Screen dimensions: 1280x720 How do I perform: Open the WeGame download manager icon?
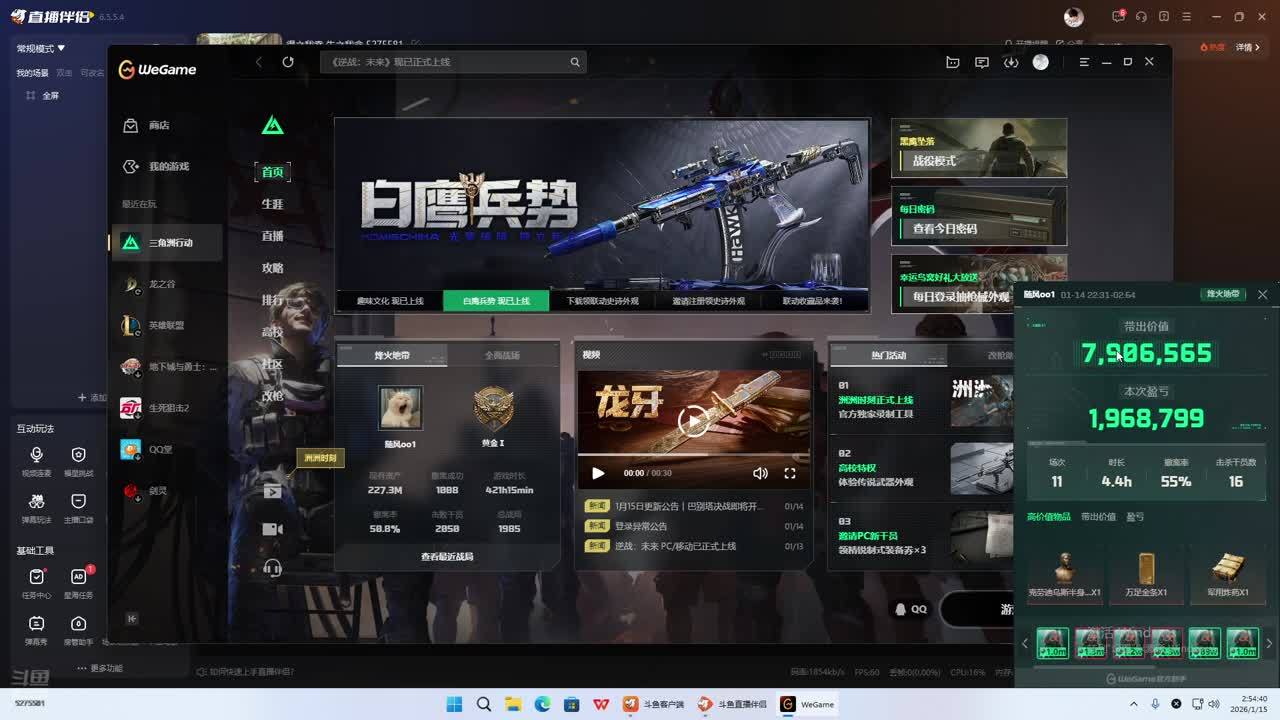[1011, 62]
